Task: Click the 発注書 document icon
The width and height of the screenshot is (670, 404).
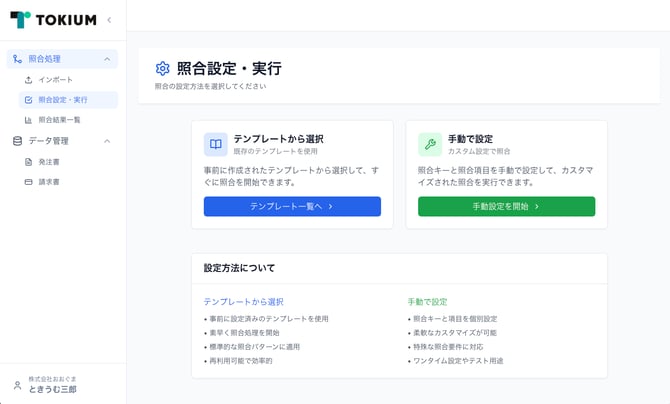Action: 28,161
